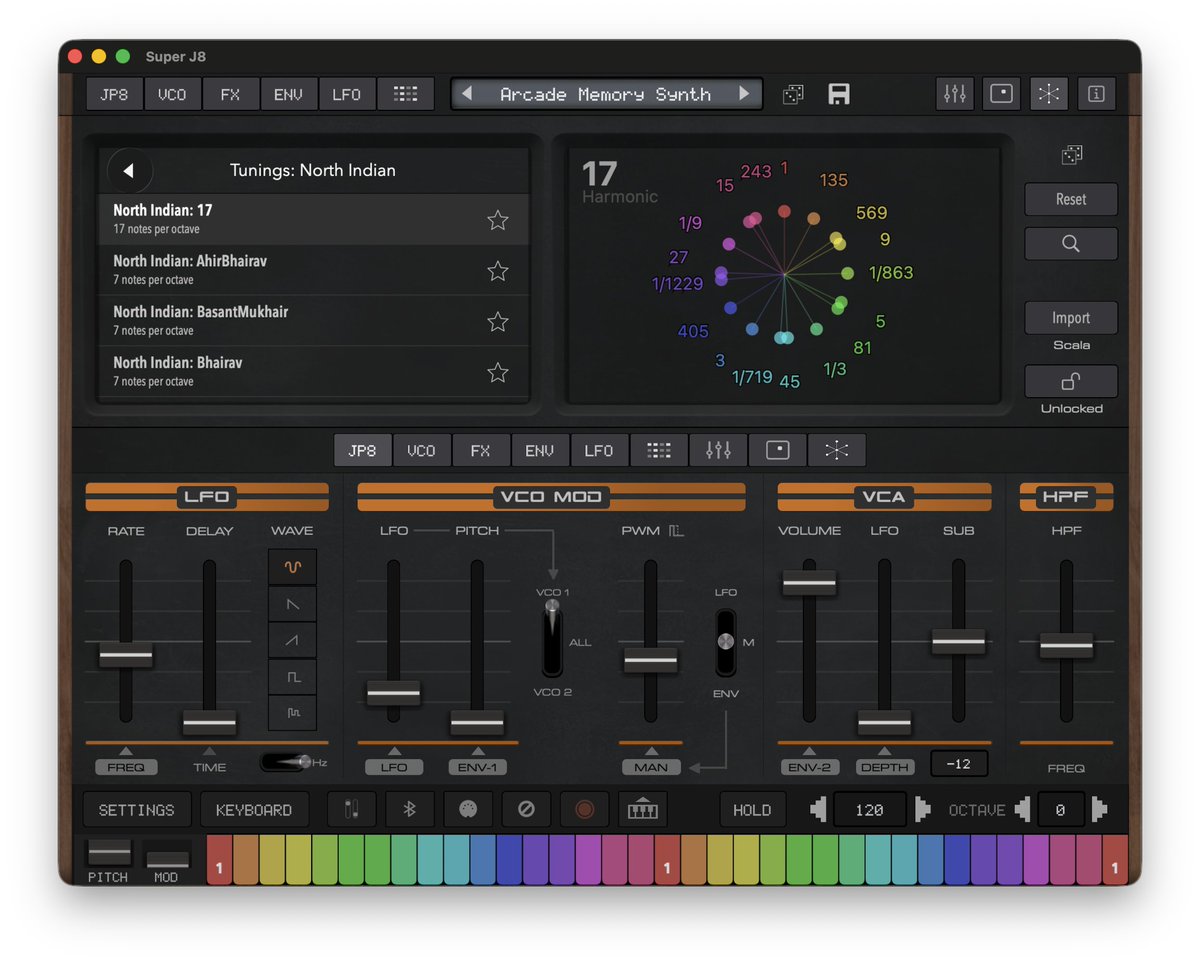Open the ENV-2 selector under VOLUME
Viewport: 1200px width, 963px height.
point(810,767)
